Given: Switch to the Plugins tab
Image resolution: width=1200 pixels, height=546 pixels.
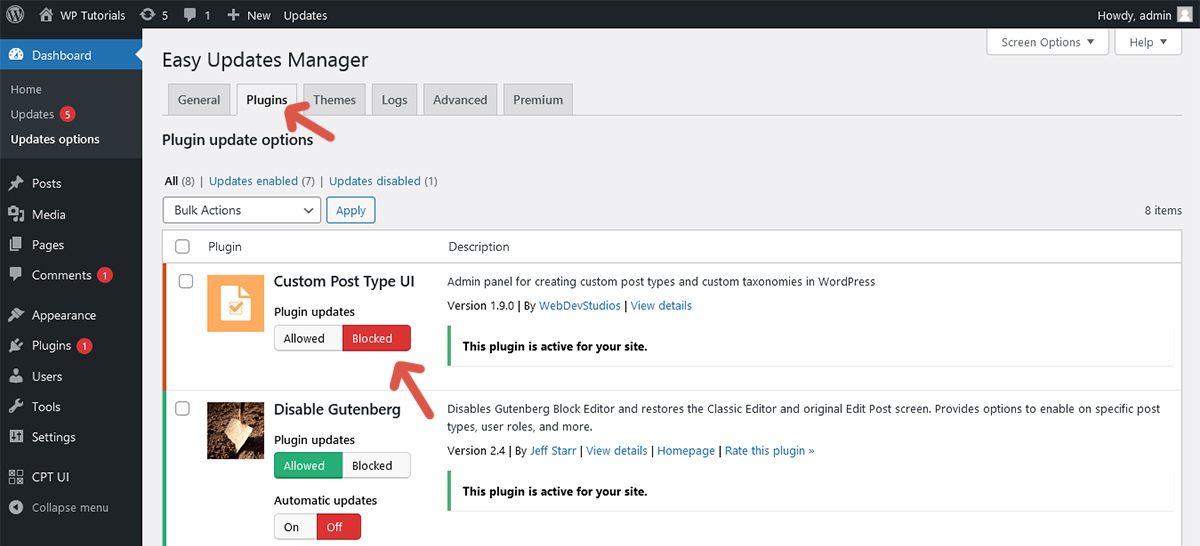Looking at the screenshot, I should coord(267,100).
